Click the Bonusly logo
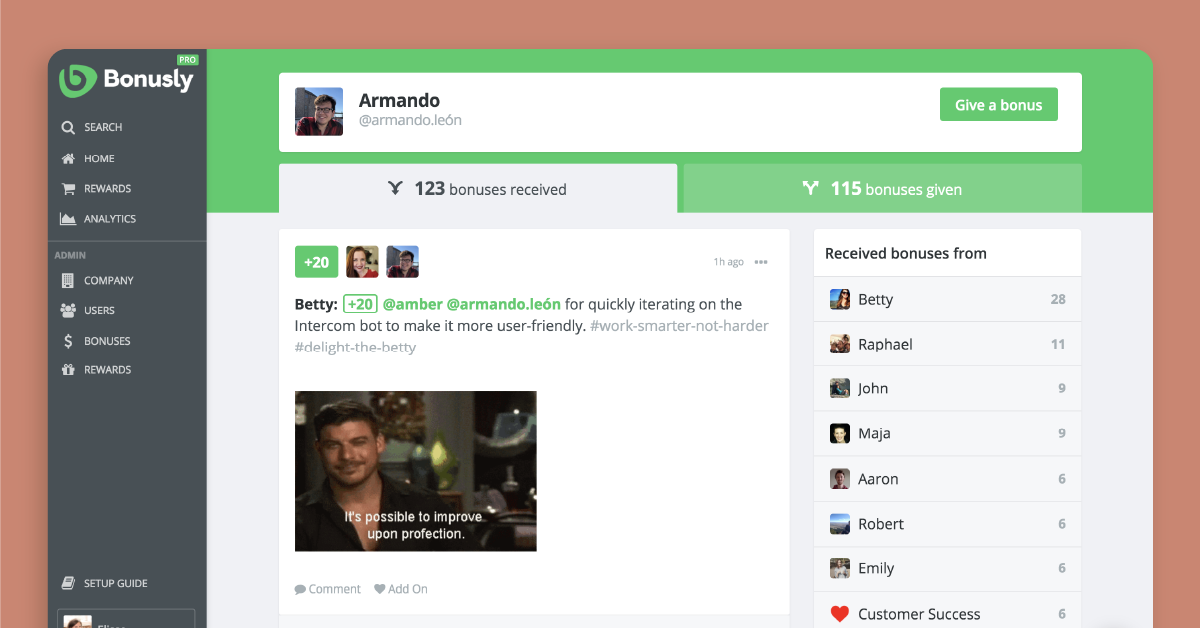Screen dimensions: 1200x628 126,80
